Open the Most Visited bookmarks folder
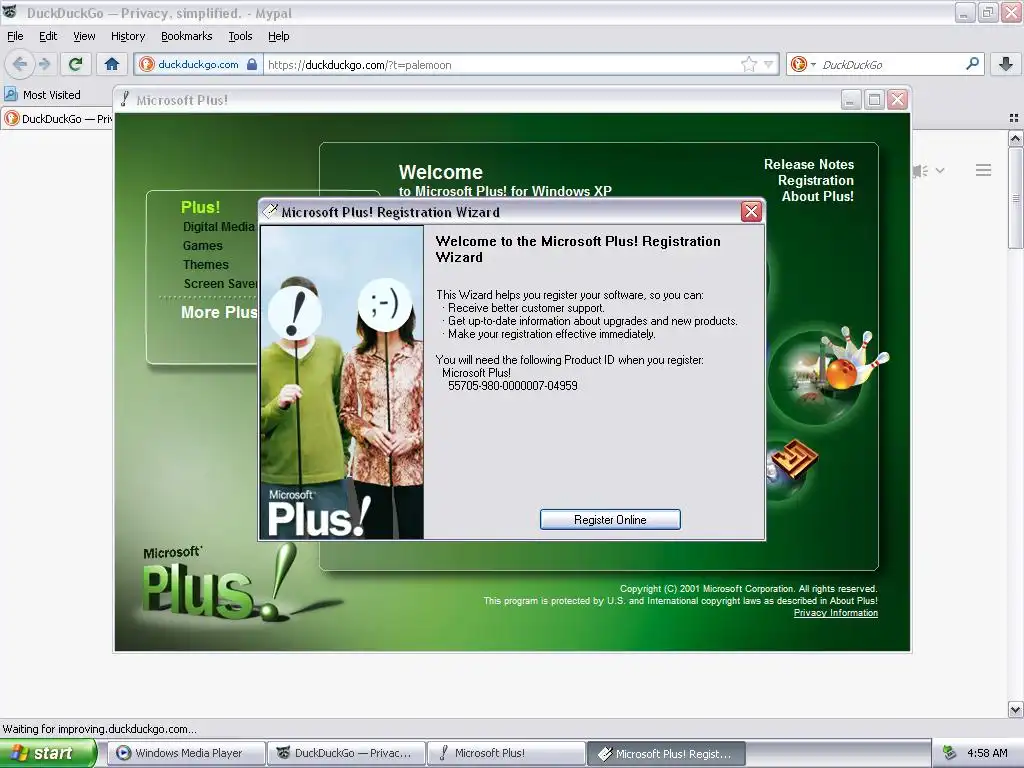 (43, 95)
